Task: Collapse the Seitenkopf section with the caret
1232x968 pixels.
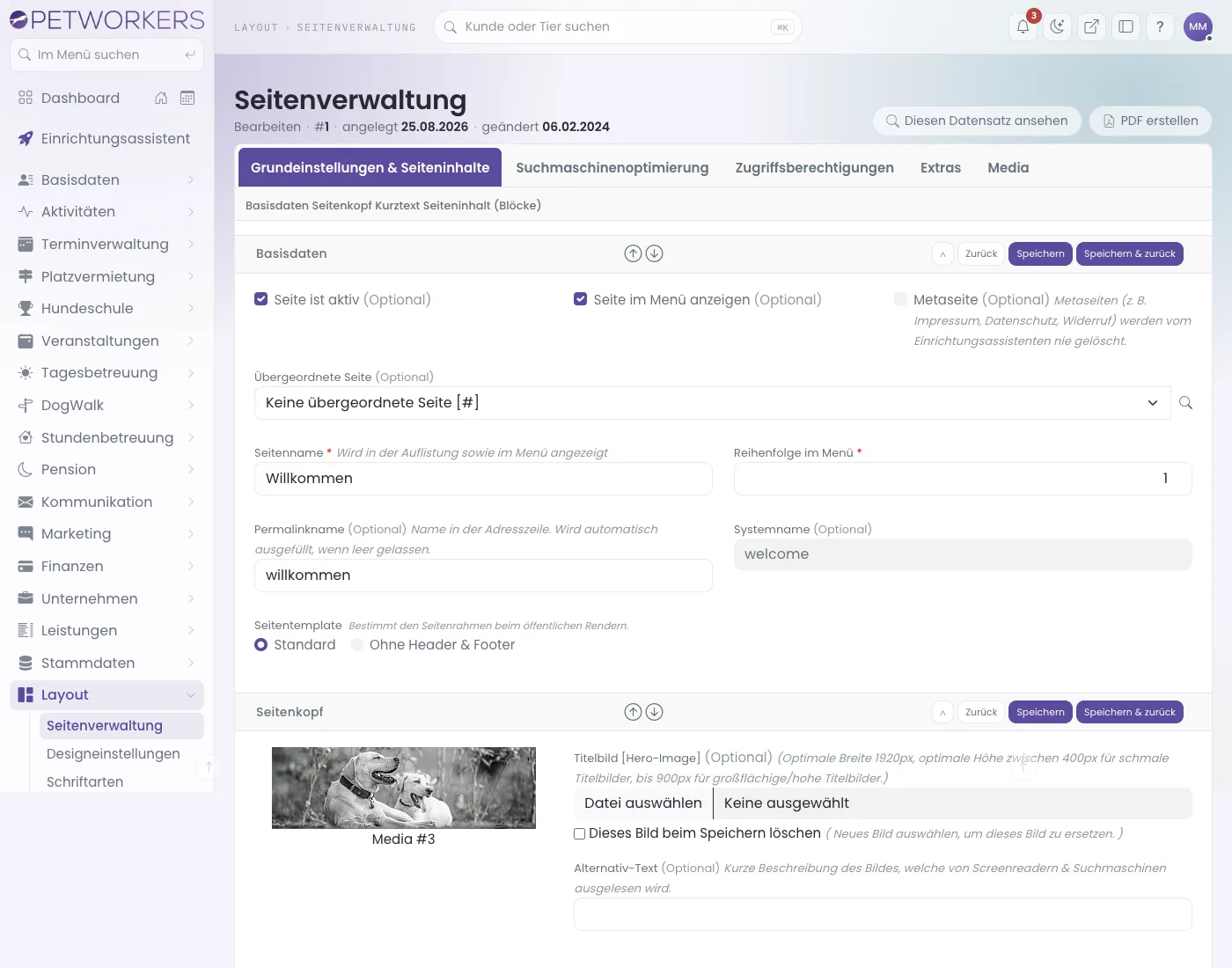Action: [x=942, y=712]
